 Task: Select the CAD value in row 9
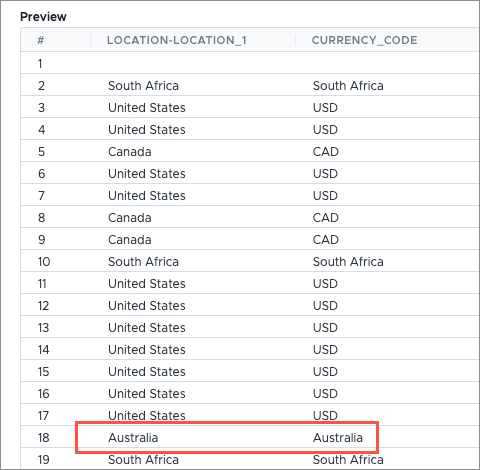tap(326, 240)
